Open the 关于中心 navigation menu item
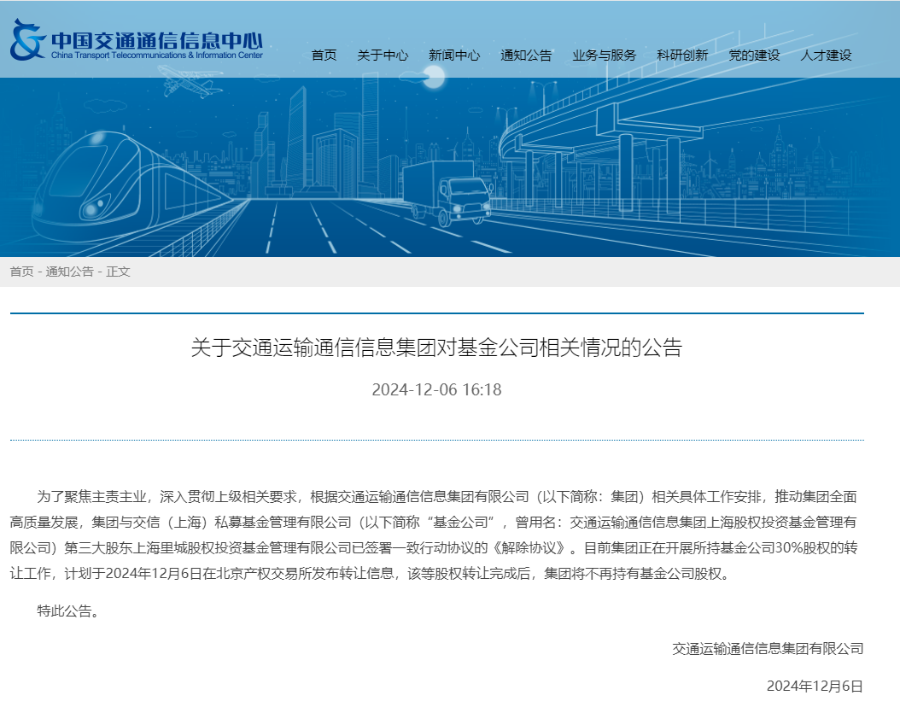The height and width of the screenshot is (719, 900). (383, 55)
